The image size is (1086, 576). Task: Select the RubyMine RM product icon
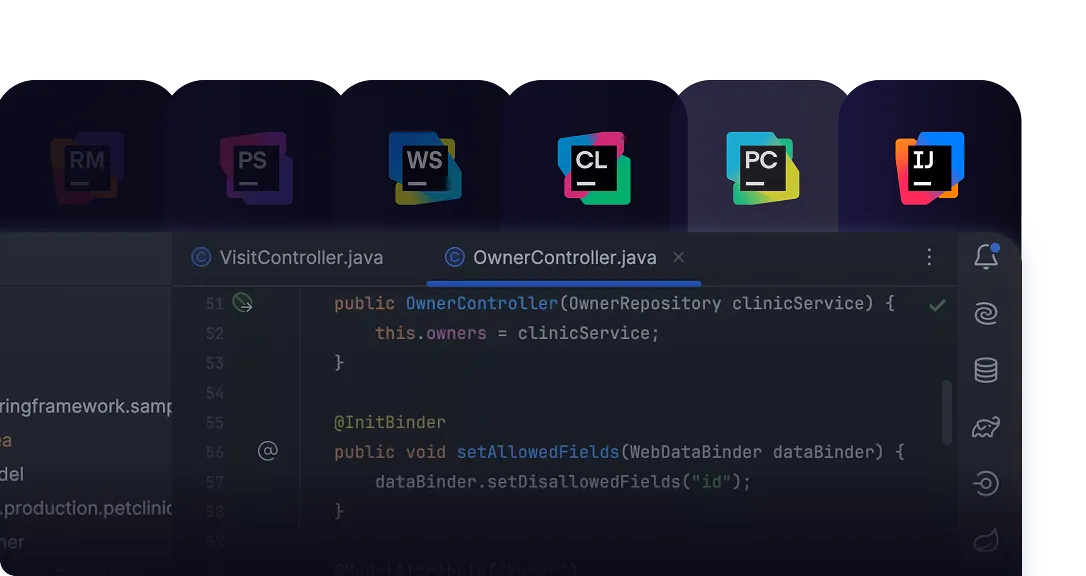pyautogui.click(x=88, y=168)
